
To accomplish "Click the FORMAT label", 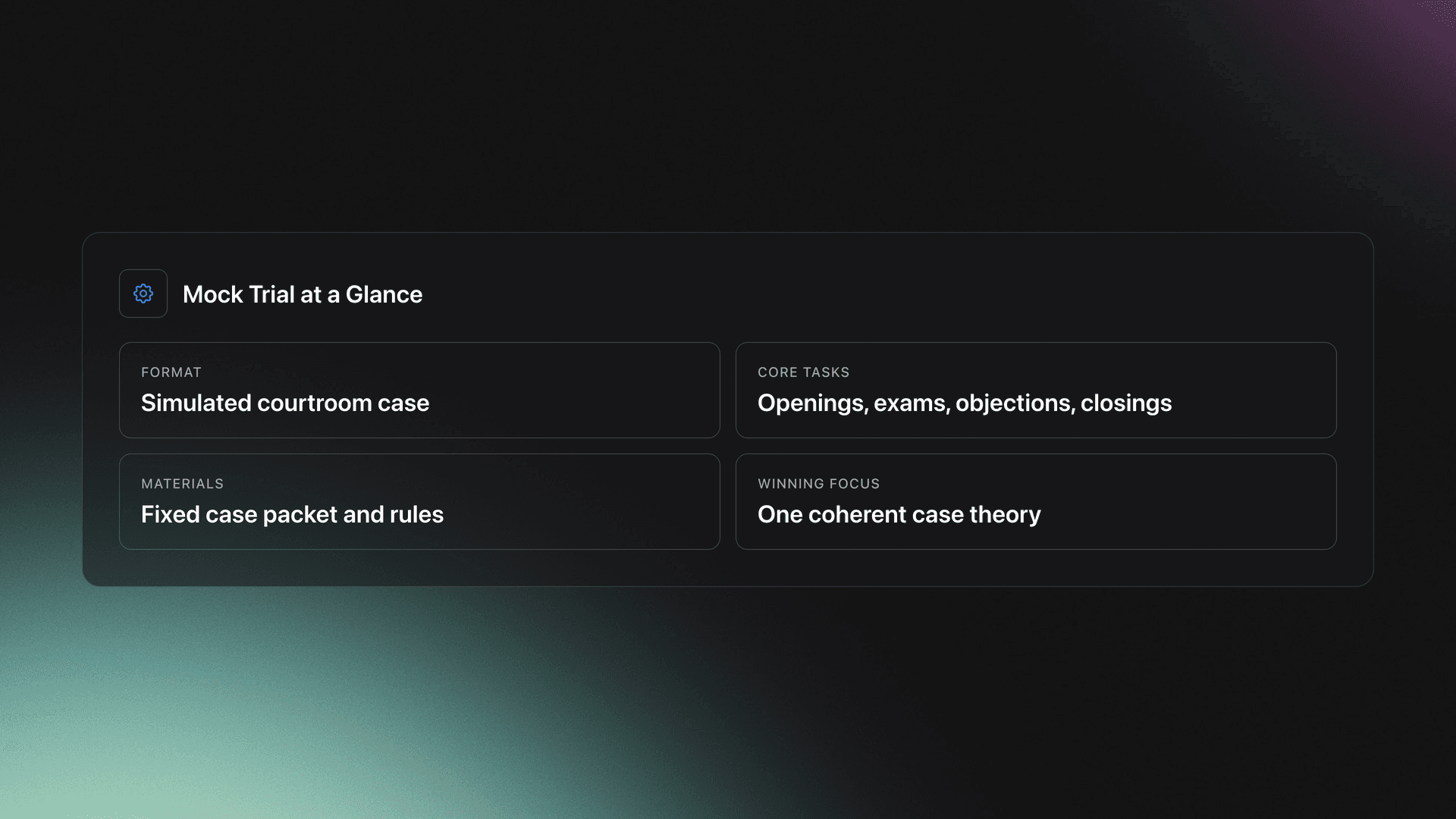I will (171, 372).
